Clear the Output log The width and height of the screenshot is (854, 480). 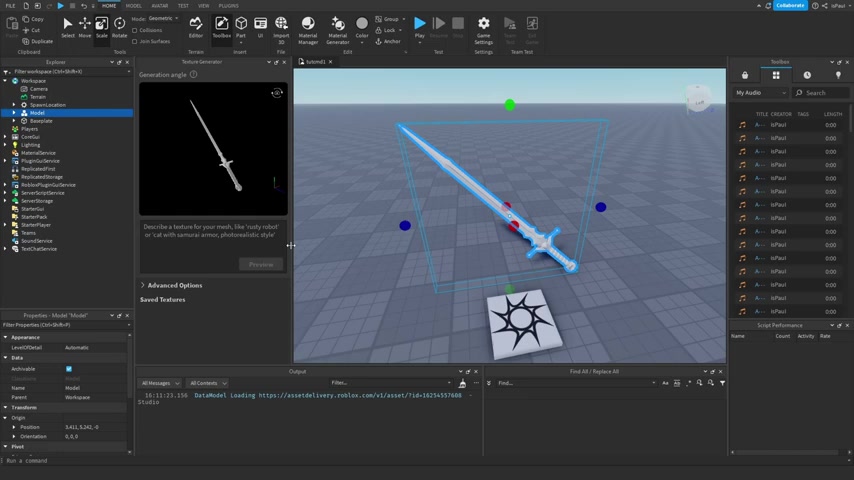point(462,383)
